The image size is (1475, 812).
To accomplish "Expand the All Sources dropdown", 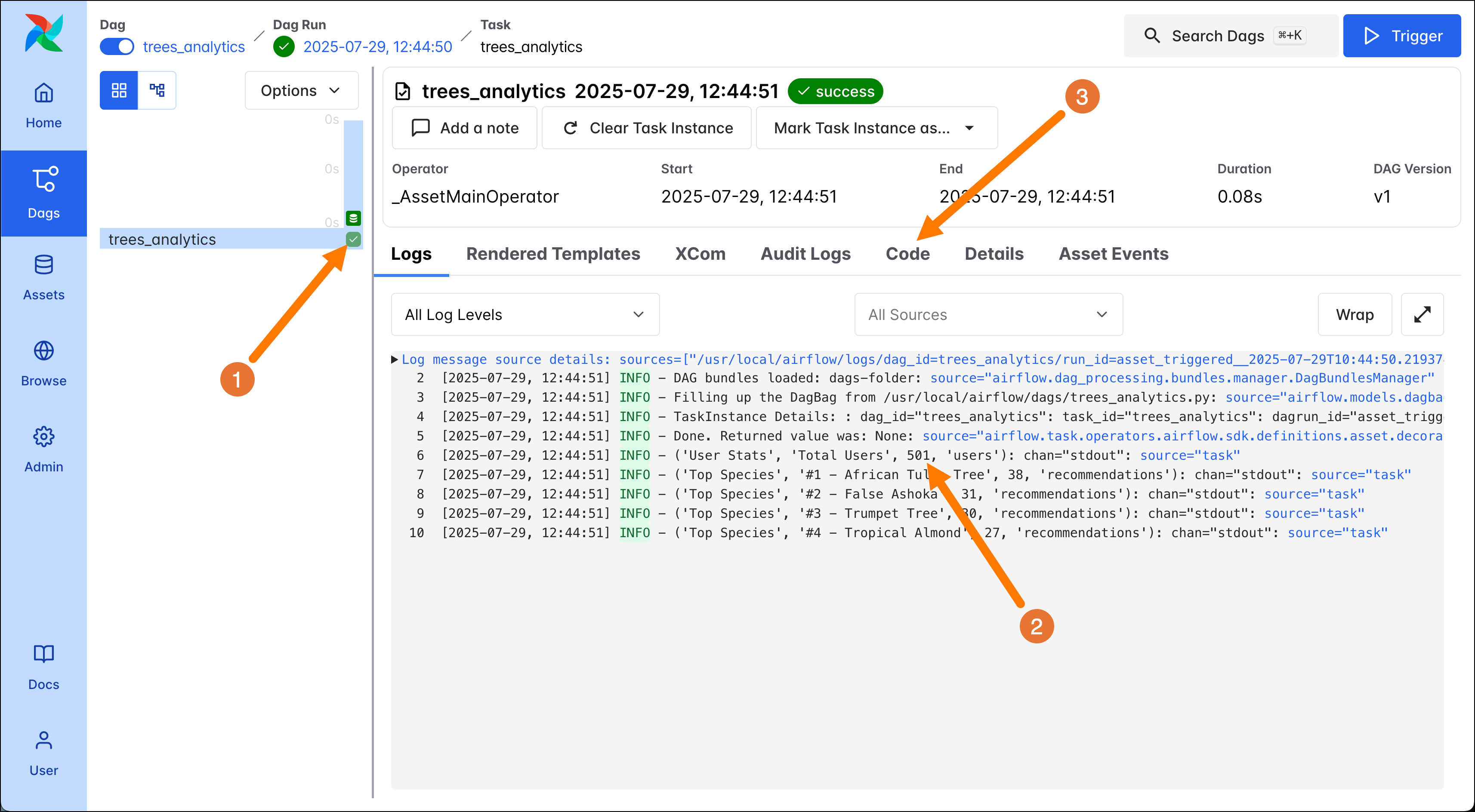I will (x=988, y=314).
